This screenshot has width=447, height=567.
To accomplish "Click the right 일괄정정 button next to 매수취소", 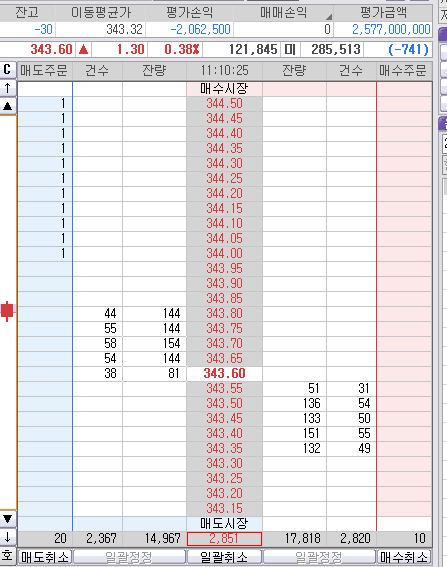I will pyautogui.click(x=319, y=557).
